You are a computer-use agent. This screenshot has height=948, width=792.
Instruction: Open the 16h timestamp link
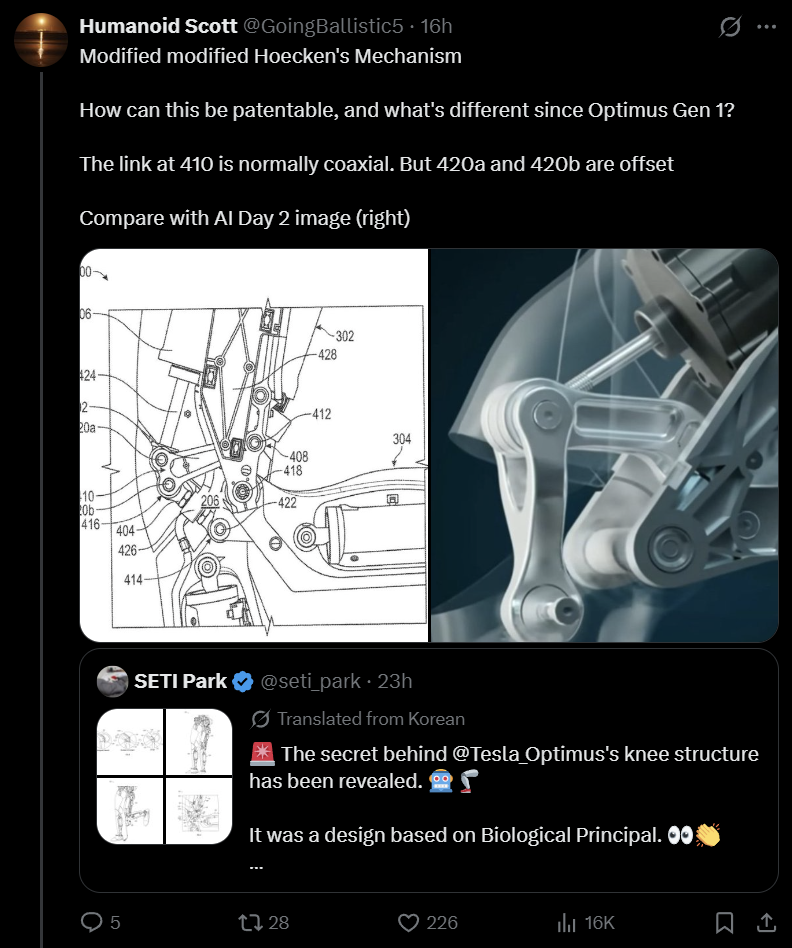[x=437, y=27]
